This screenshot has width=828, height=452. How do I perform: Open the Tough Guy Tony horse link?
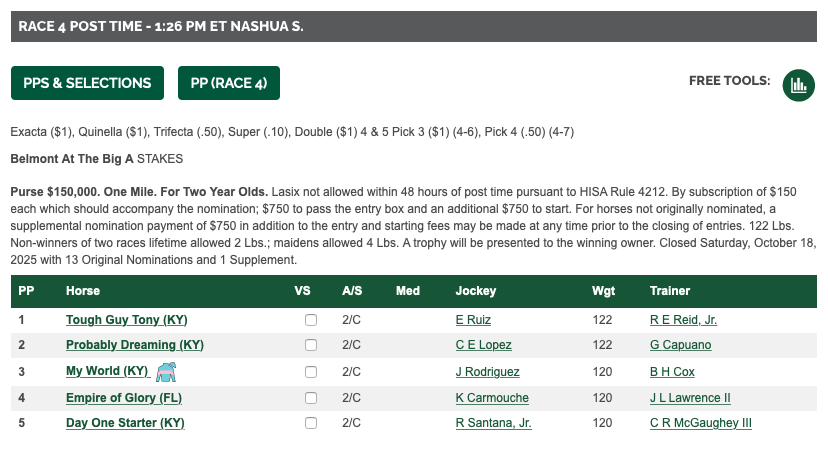127,320
